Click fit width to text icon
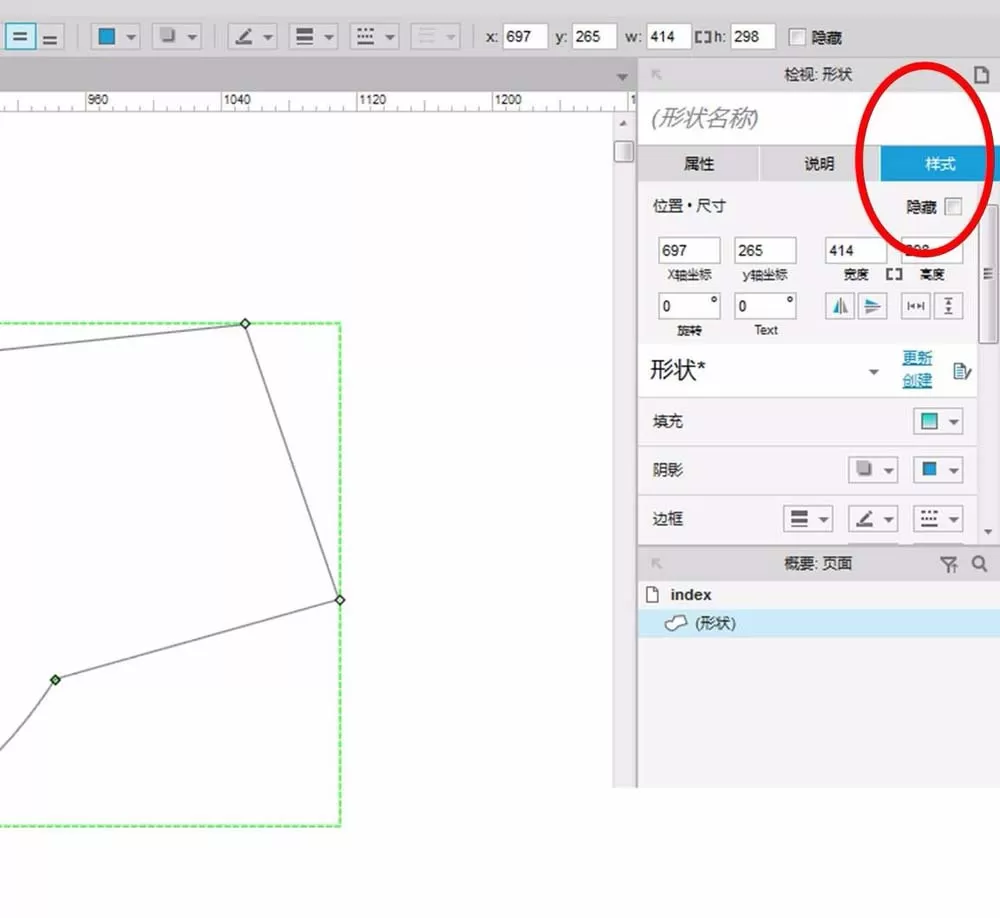 tap(916, 306)
